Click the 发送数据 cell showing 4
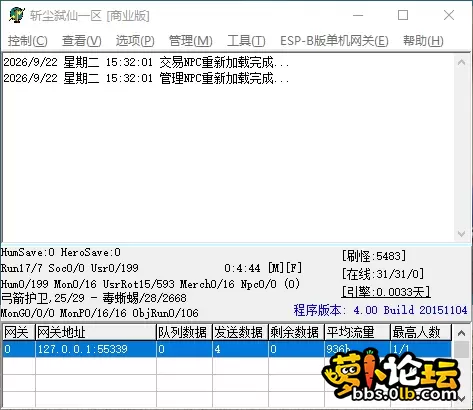 point(240,349)
